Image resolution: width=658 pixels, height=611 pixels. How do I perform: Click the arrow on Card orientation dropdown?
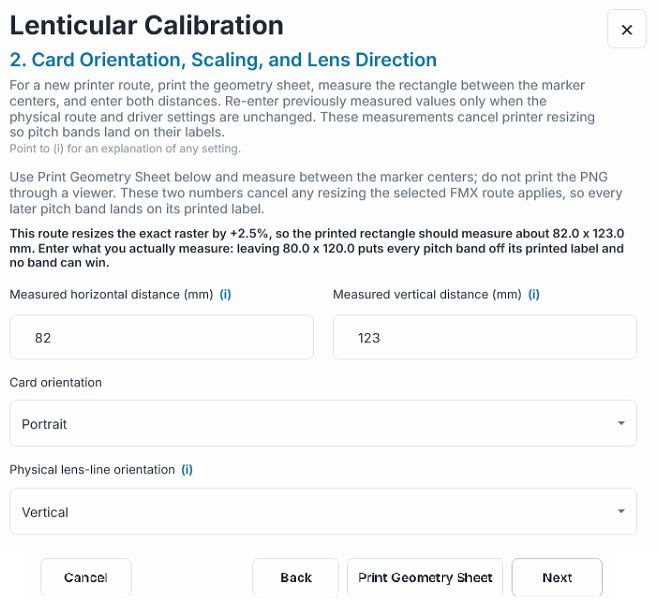[x=621, y=423]
